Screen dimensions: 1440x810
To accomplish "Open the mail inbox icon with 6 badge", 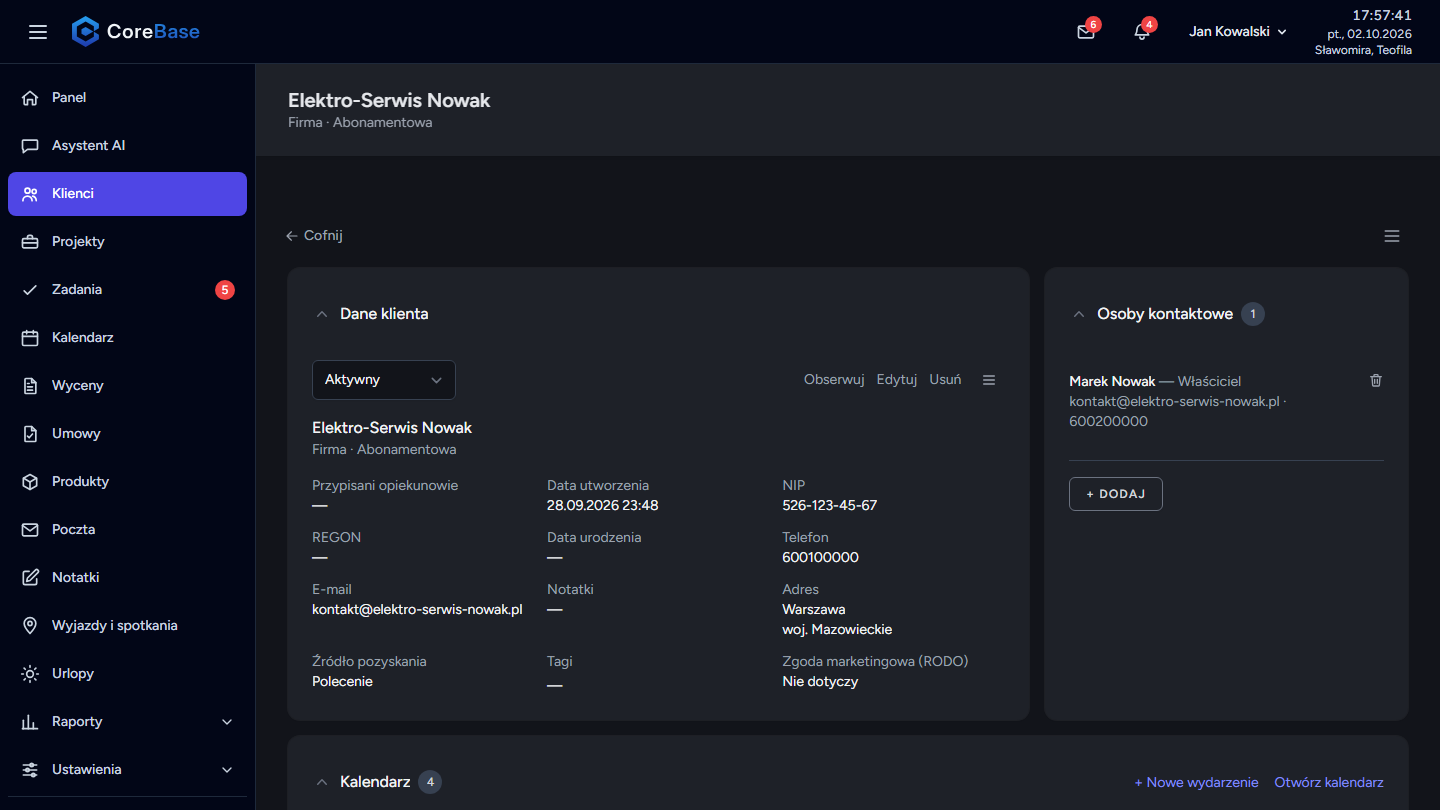I will (x=1086, y=32).
